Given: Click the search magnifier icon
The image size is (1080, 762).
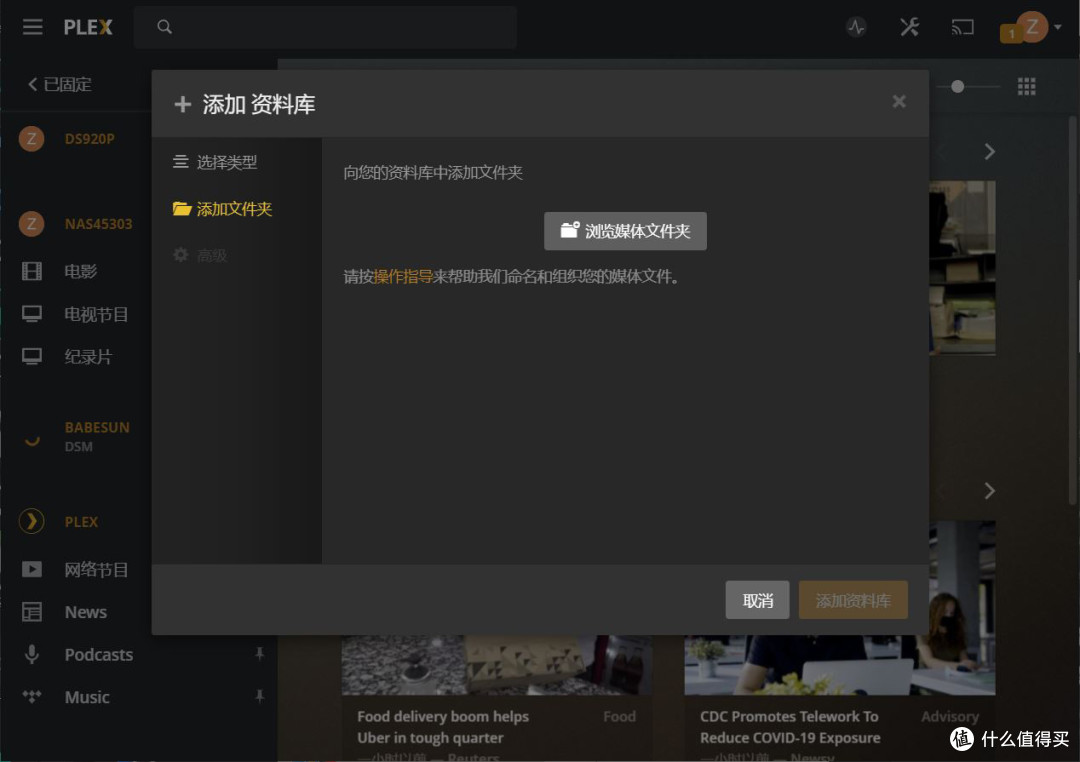Looking at the screenshot, I should pos(164,27).
